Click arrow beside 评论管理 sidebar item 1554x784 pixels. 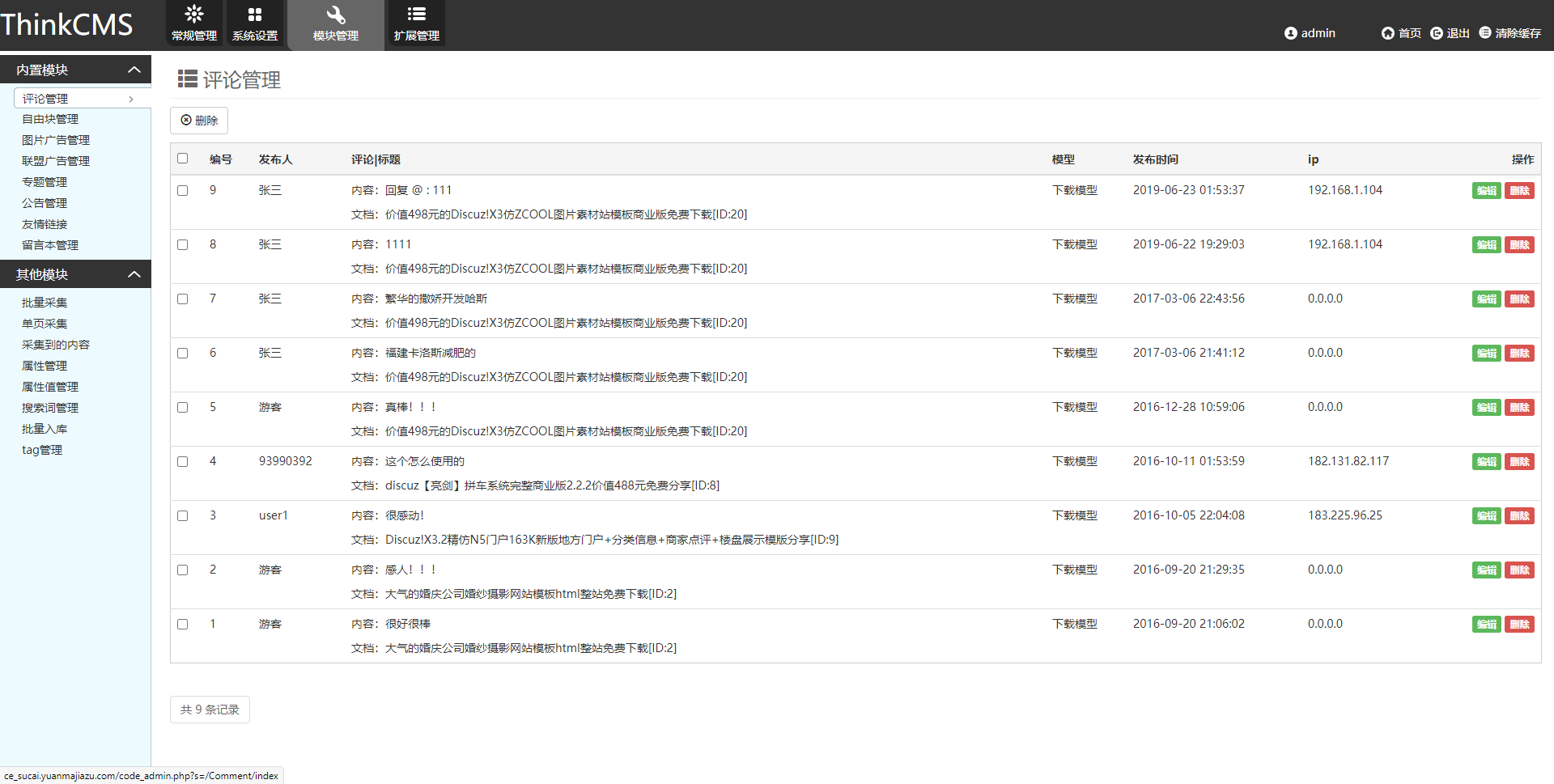131,100
